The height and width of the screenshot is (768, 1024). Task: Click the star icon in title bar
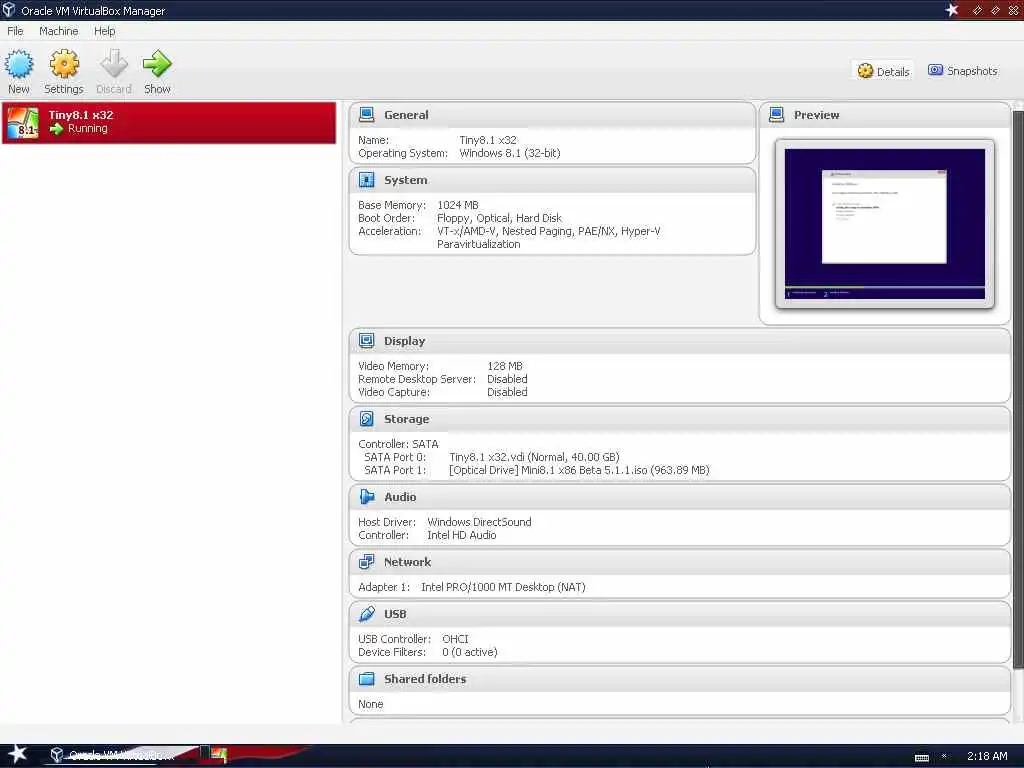(952, 10)
